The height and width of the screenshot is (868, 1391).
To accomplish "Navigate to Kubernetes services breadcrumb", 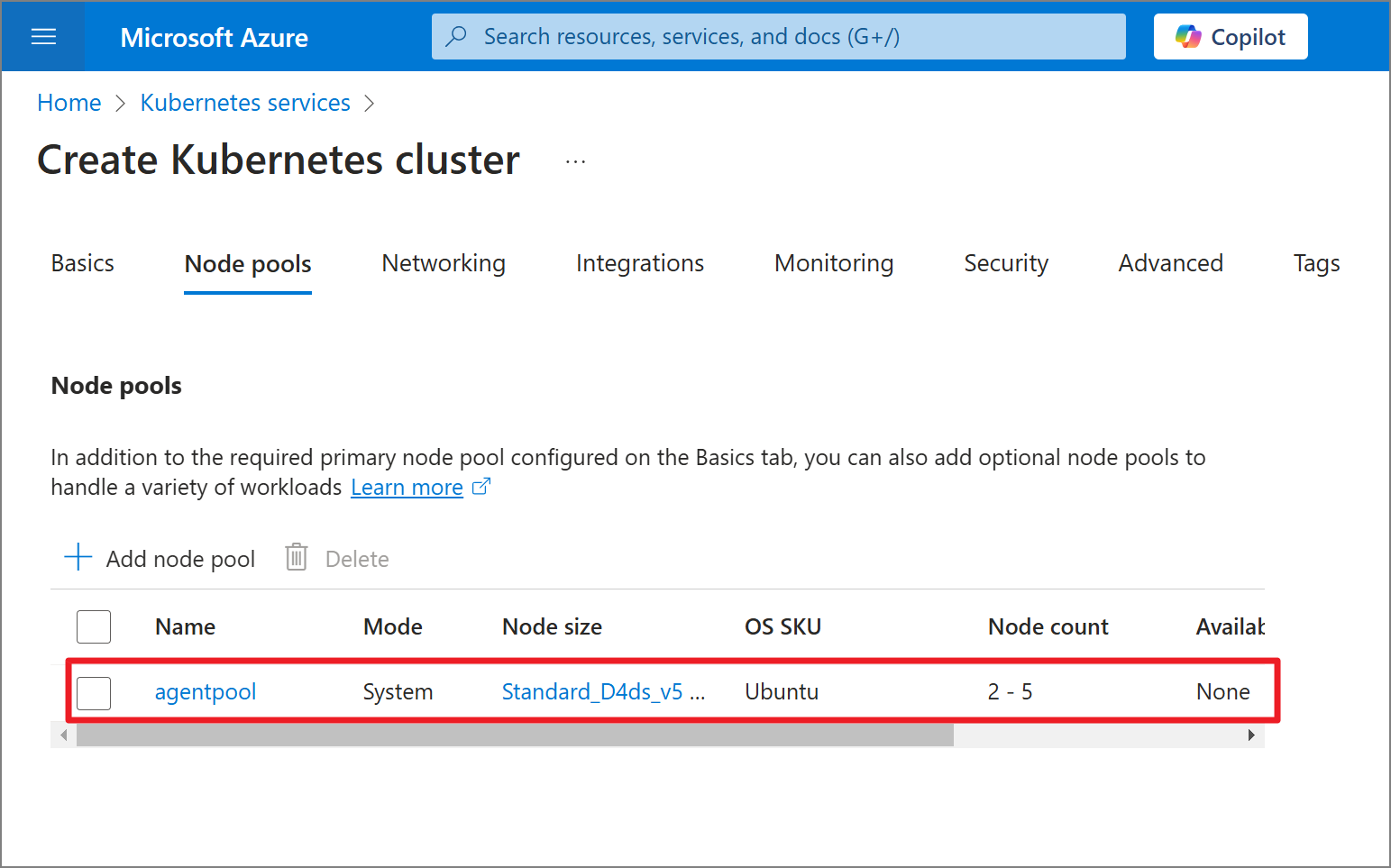I will coord(245,104).
